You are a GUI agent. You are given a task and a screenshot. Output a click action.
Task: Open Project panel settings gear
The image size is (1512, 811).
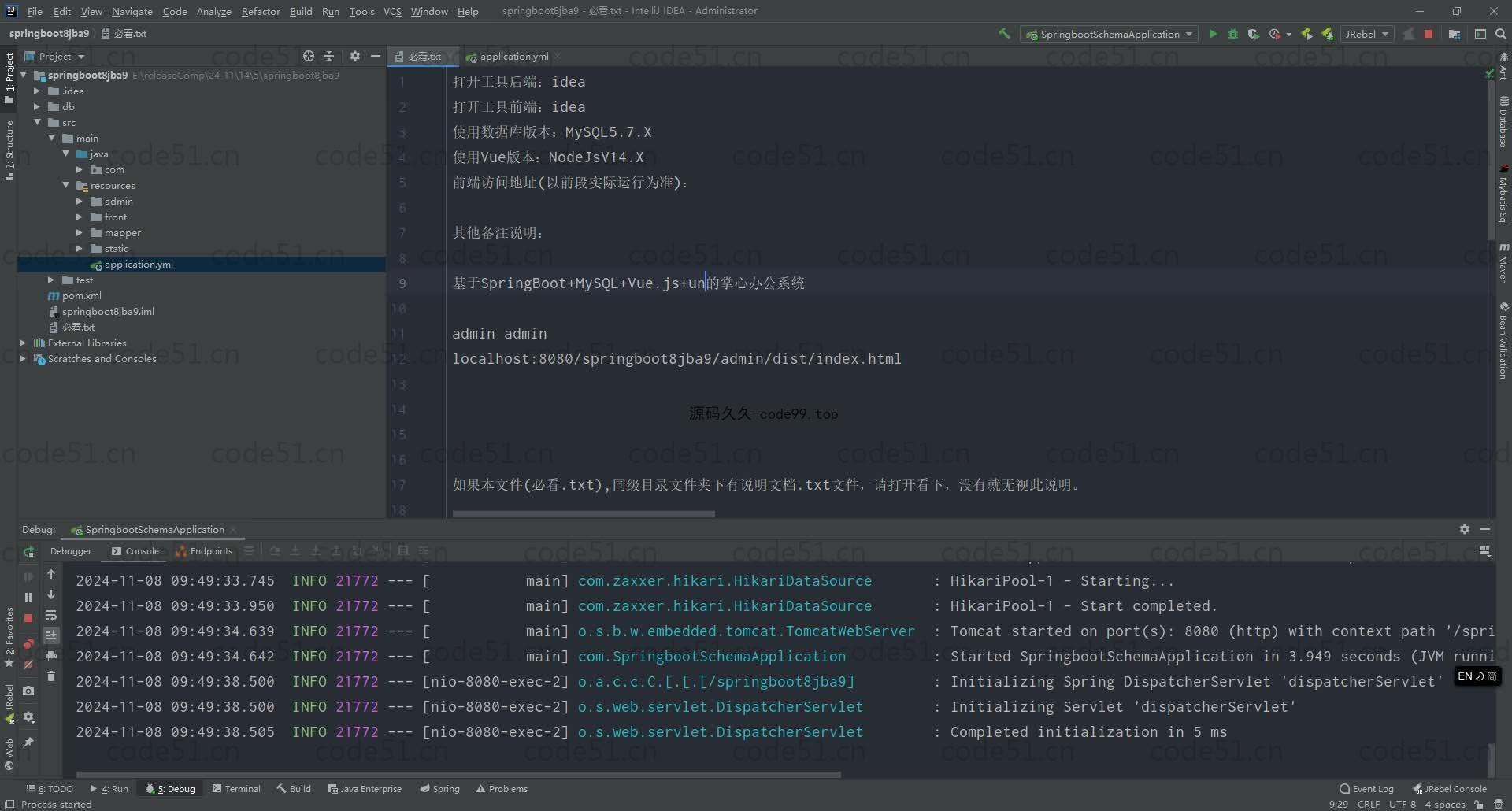pos(355,56)
